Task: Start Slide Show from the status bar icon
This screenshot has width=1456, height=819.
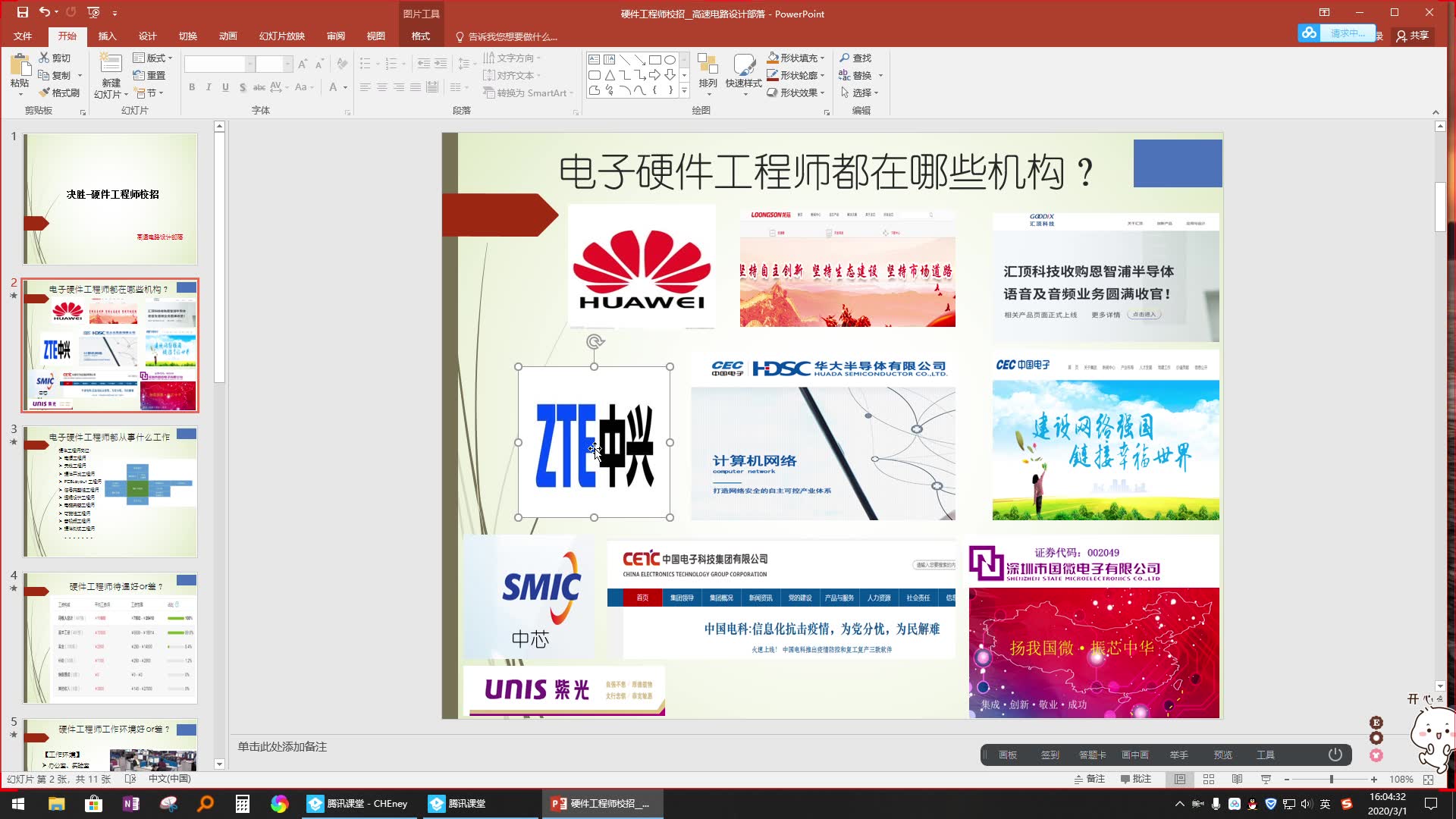Action: point(1266,779)
